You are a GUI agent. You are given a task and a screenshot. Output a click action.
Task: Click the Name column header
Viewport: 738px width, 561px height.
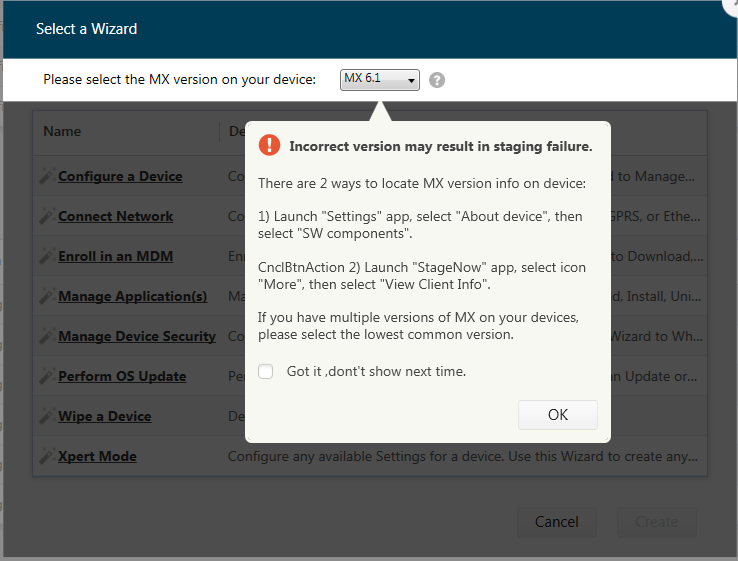tap(62, 131)
